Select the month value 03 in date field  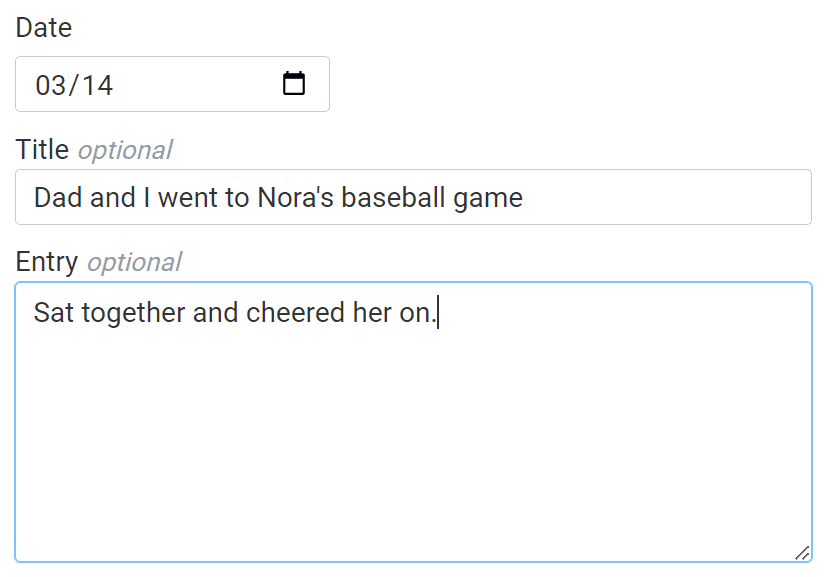coord(49,85)
